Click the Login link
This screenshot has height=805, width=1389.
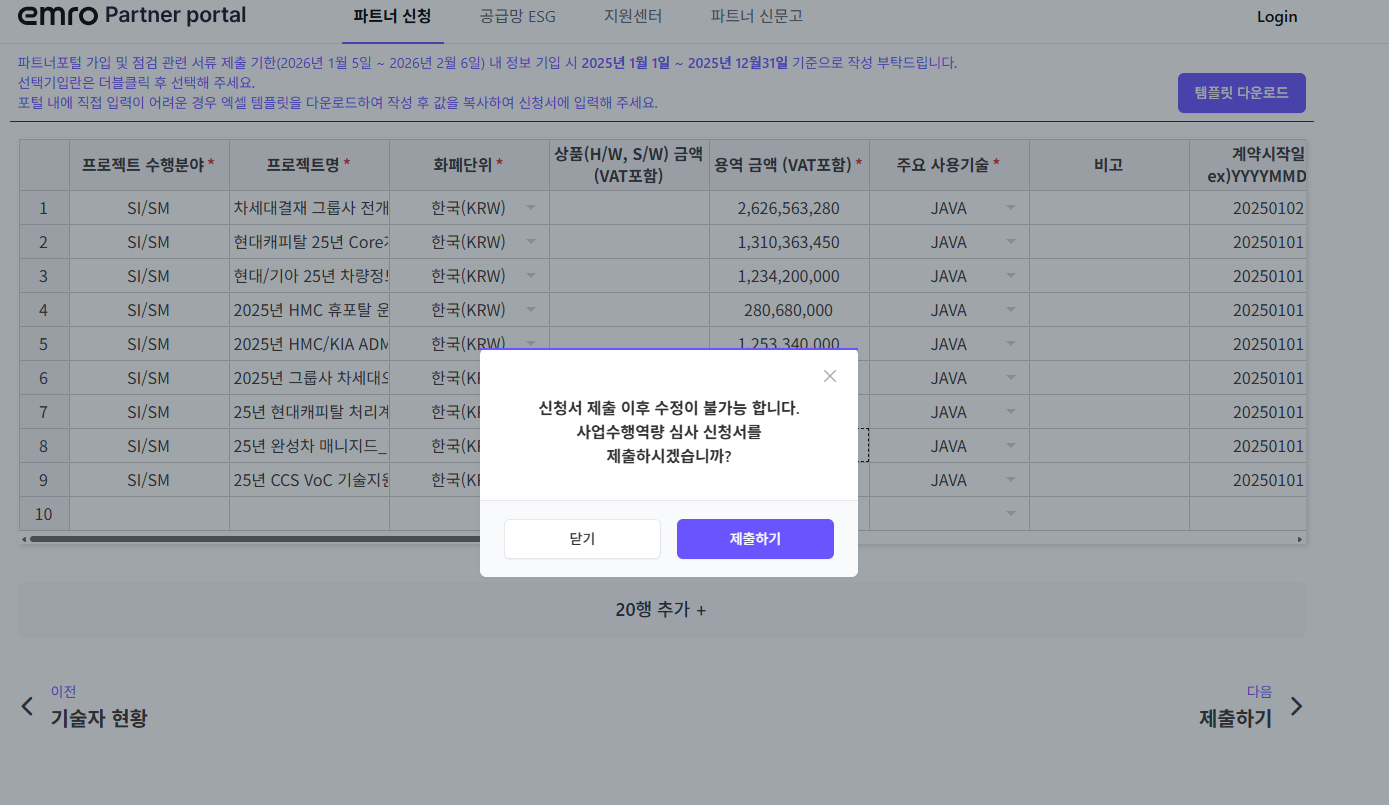pyautogui.click(x=1276, y=16)
